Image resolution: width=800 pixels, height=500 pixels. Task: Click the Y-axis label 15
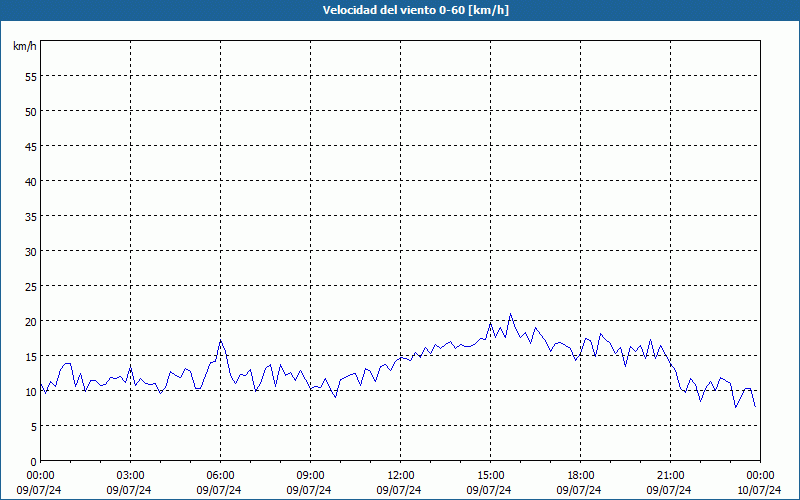31,358
